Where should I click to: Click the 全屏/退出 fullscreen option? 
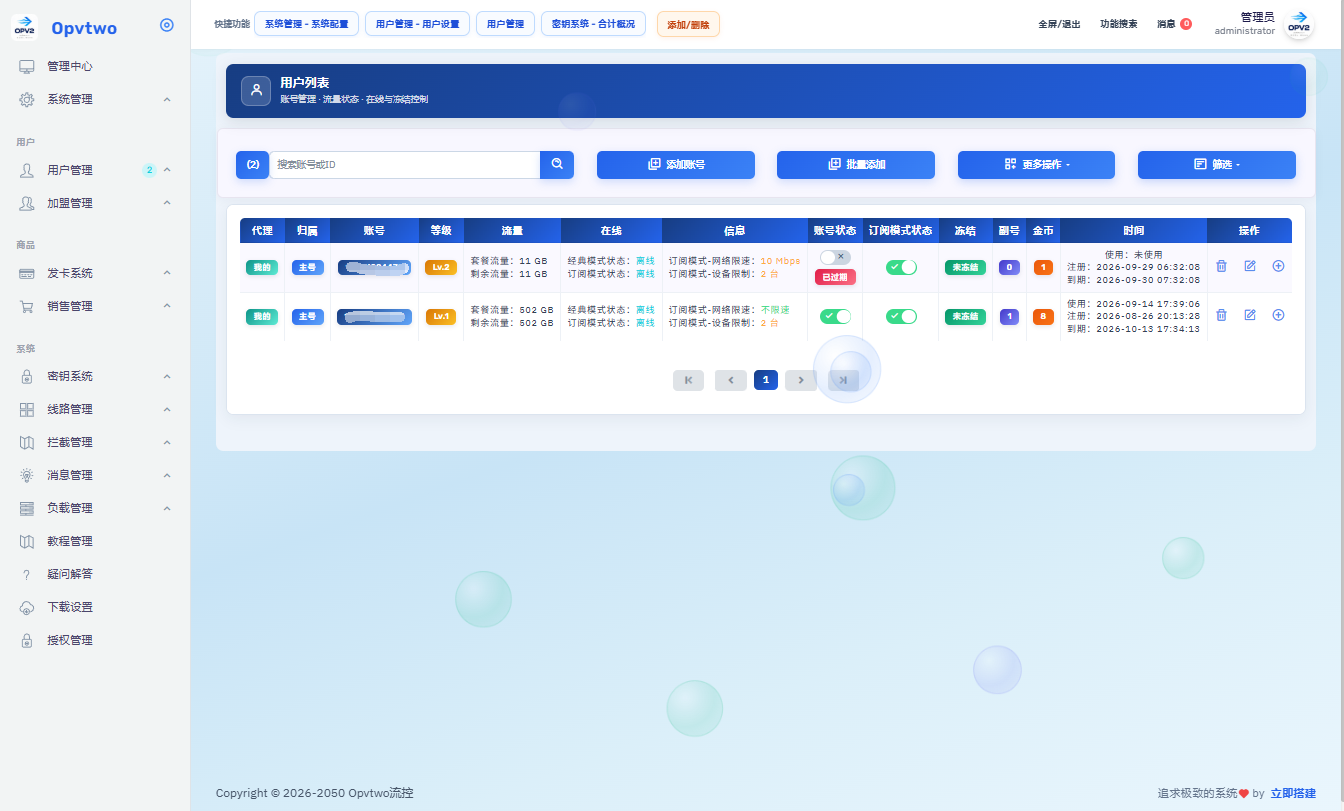point(1061,24)
